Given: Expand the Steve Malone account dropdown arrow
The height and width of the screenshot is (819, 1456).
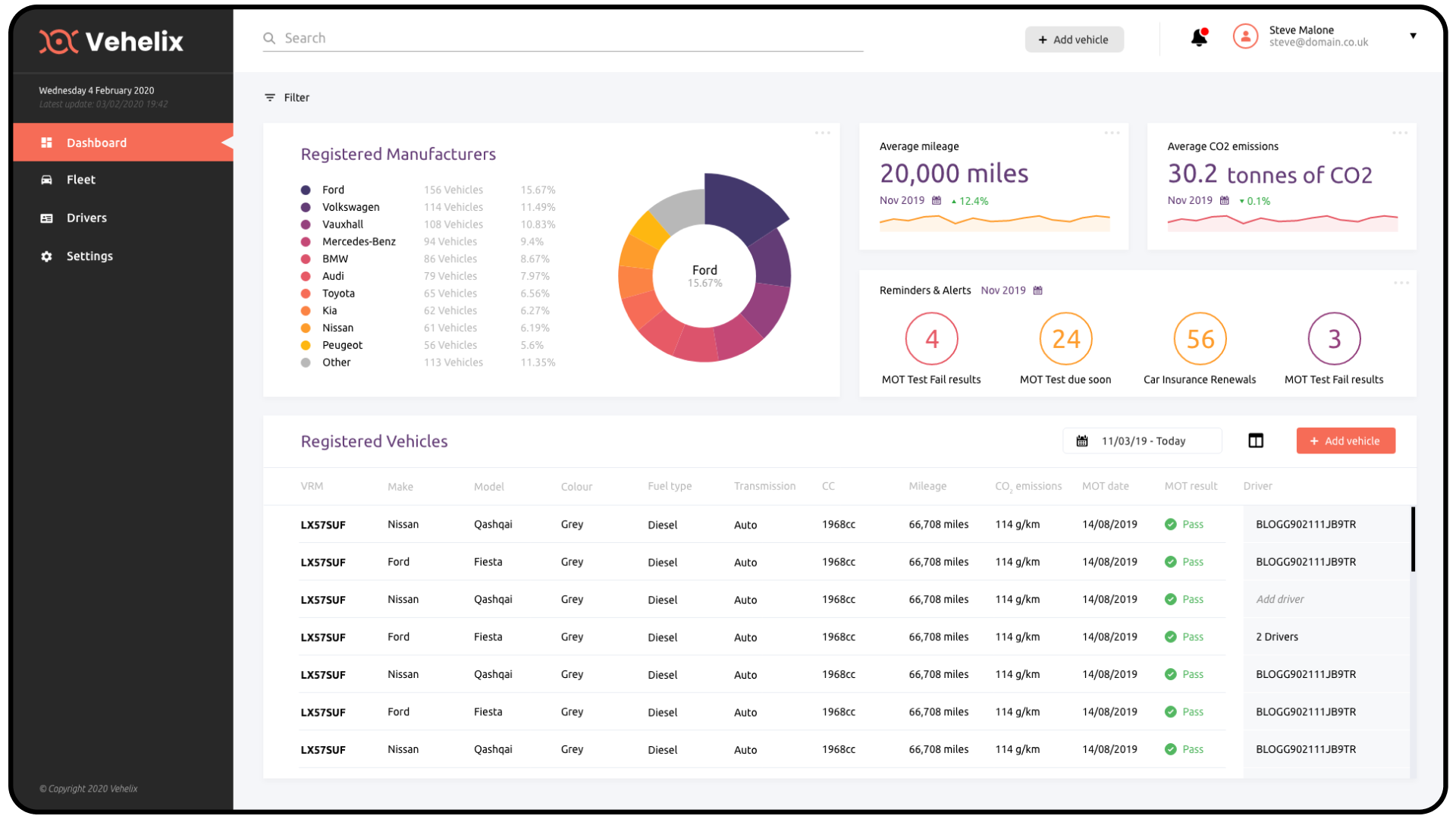Looking at the screenshot, I should (1413, 36).
